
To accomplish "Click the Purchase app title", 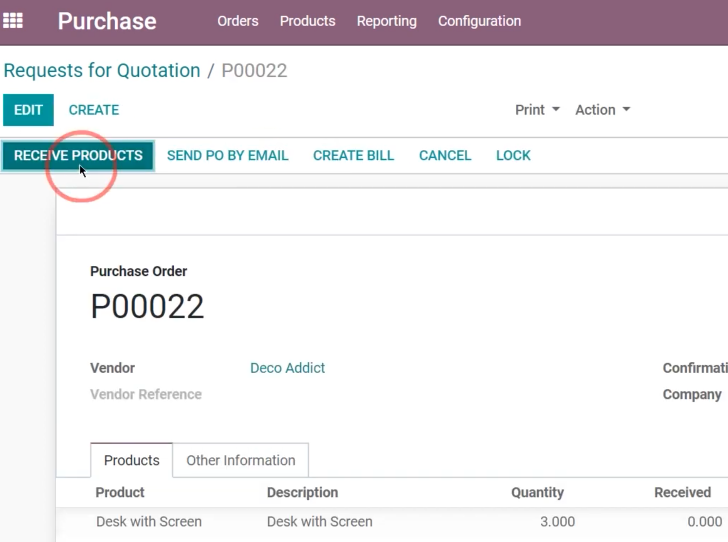I will click(x=107, y=21).
